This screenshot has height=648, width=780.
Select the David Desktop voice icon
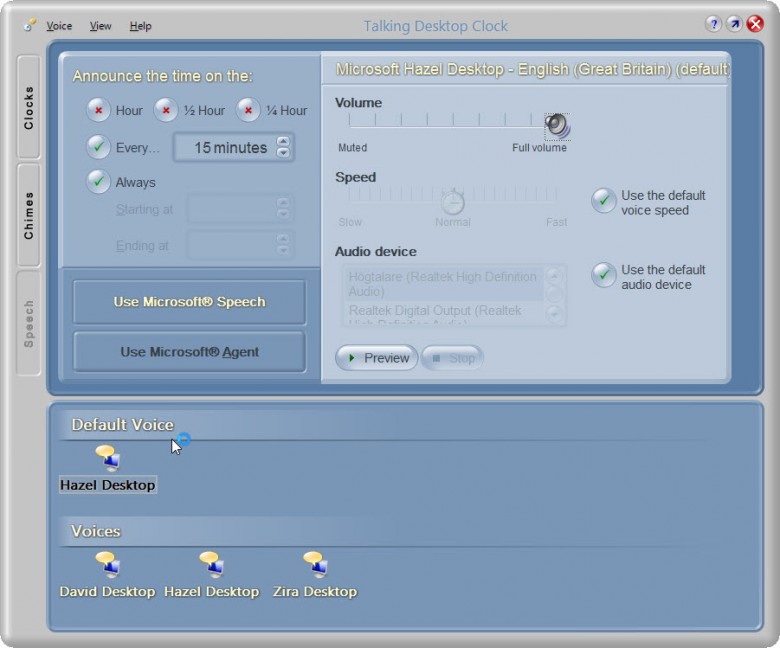(108, 565)
